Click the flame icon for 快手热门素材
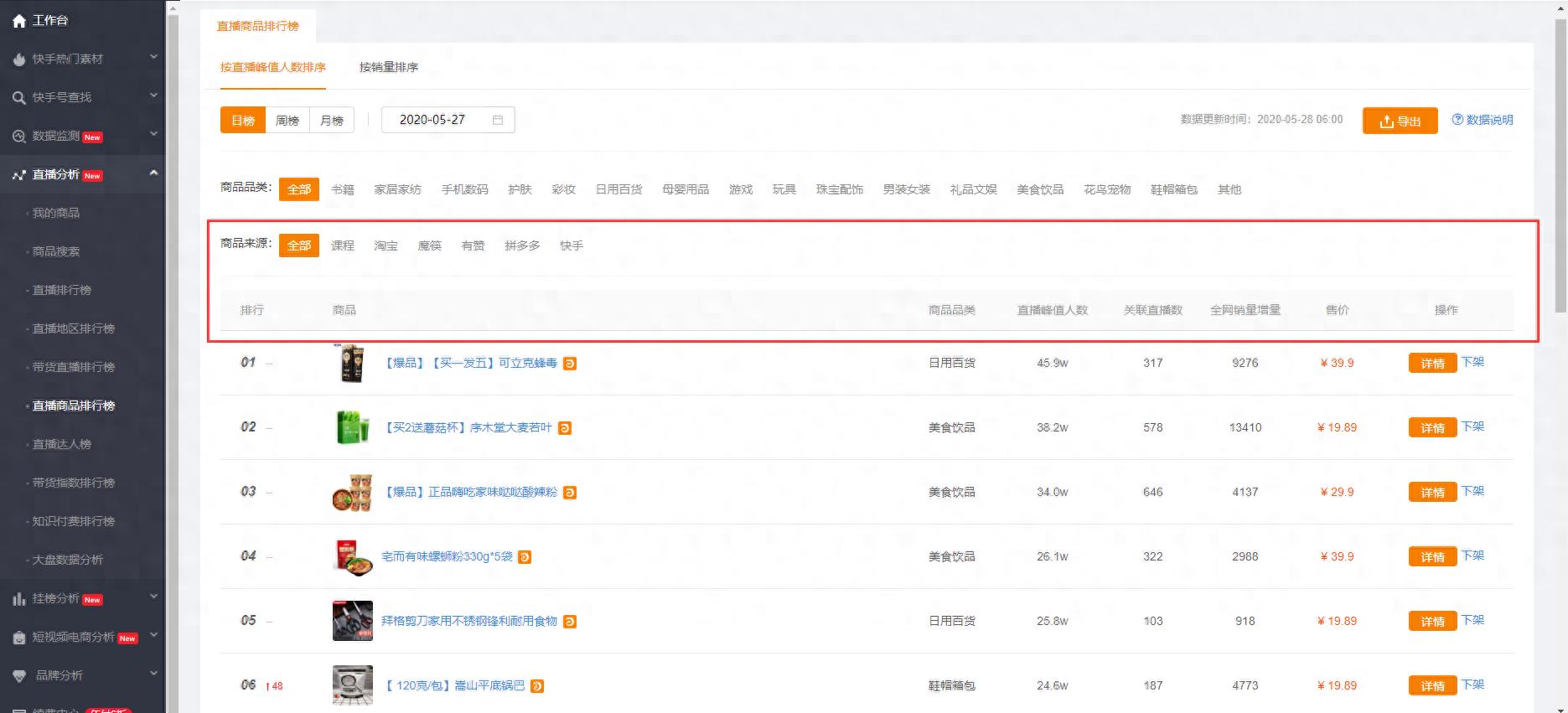 (x=18, y=59)
